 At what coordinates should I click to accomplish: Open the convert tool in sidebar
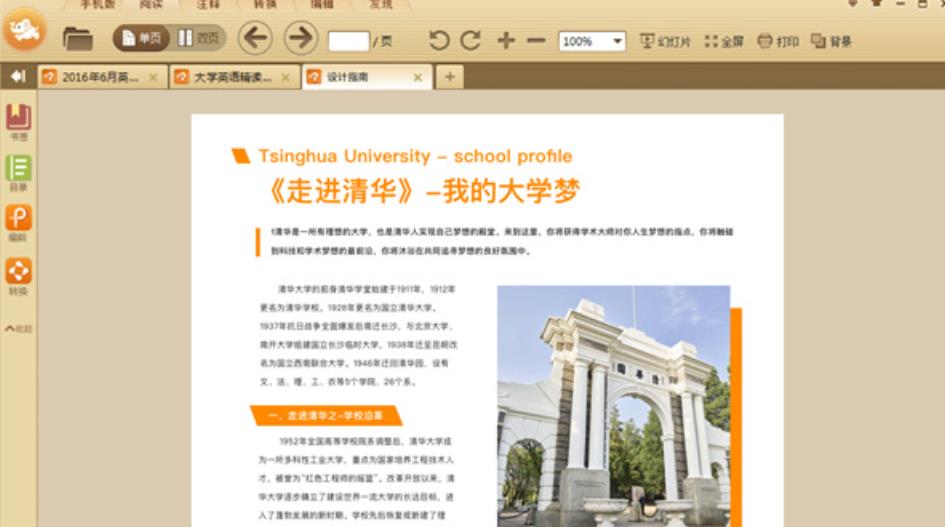(18, 276)
